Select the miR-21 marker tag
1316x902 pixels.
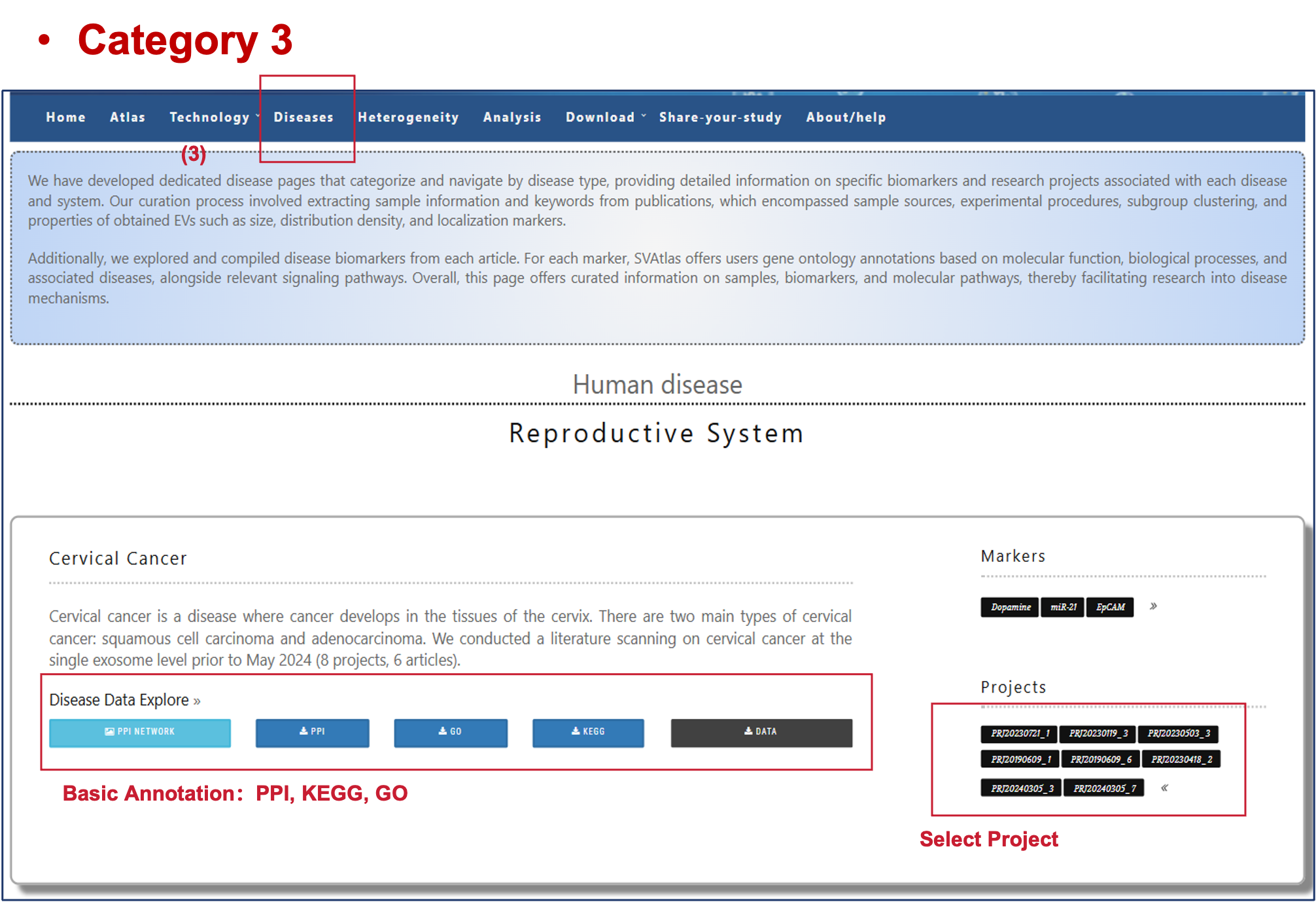click(1063, 607)
